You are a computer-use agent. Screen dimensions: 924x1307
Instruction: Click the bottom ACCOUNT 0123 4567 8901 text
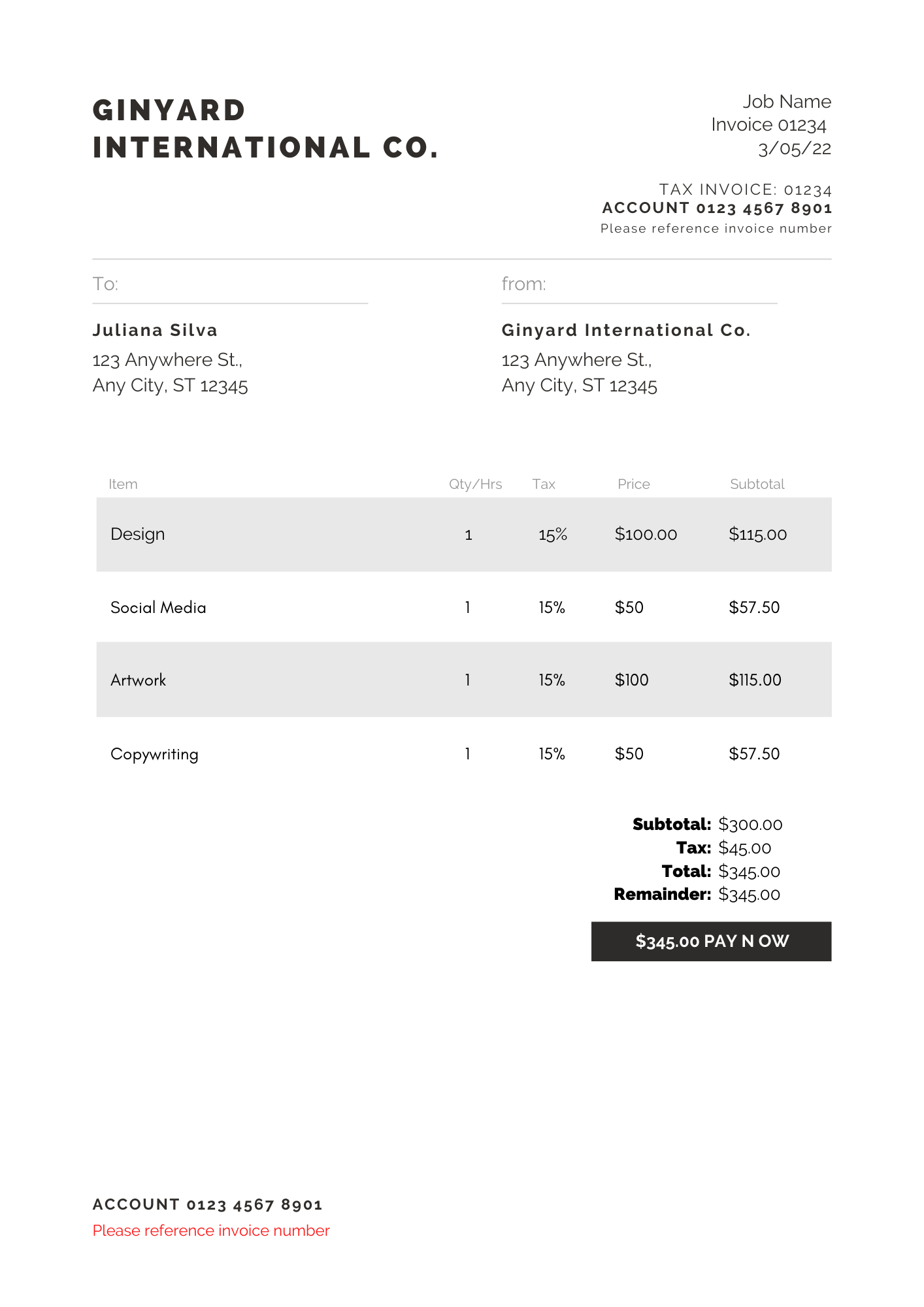[x=208, y=1204]
